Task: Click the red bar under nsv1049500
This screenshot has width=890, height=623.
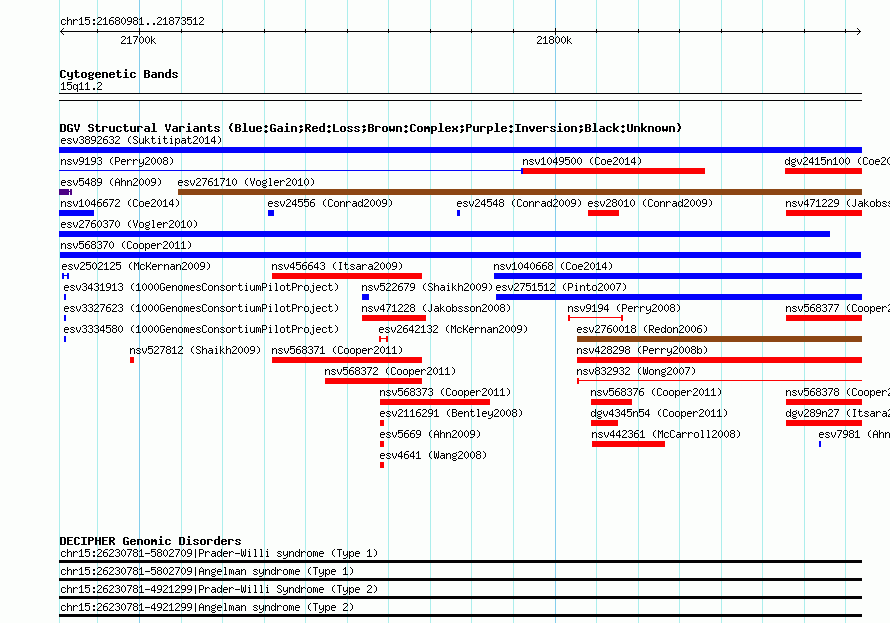Action: [613, 171]
